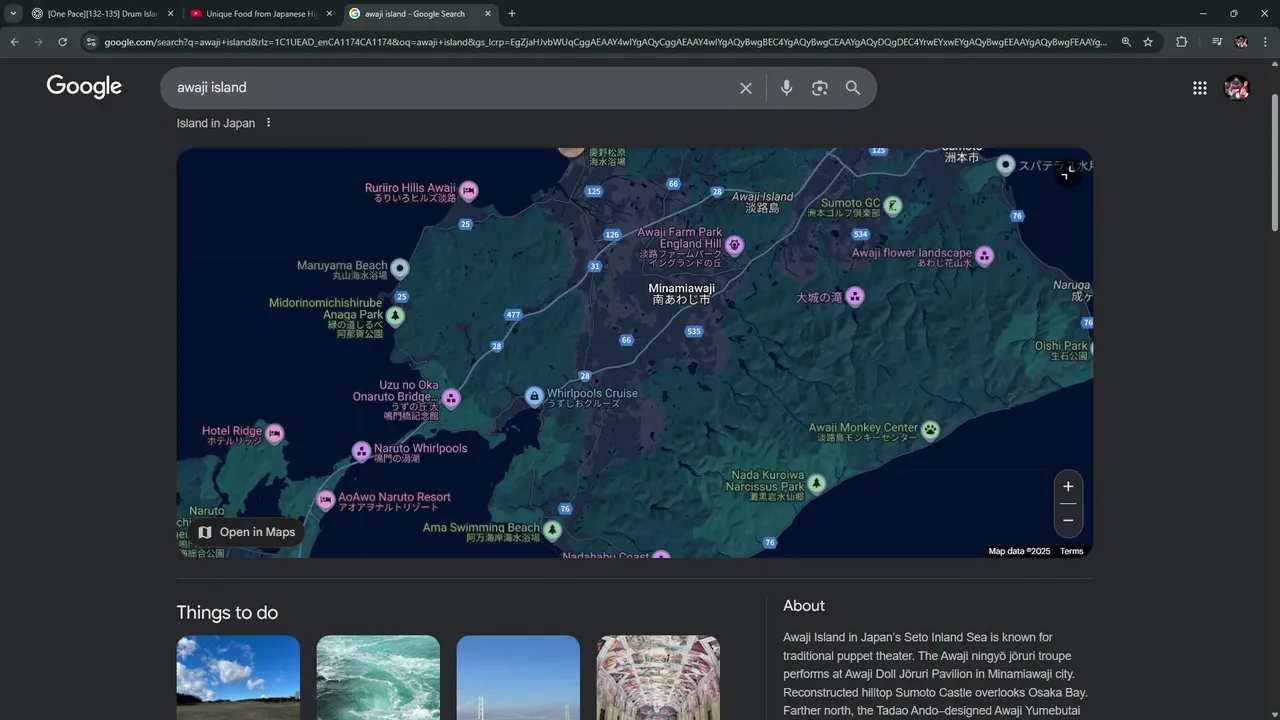Select the Uzu no Oka Onaruto Bridge marker

[x=451, y=399]
